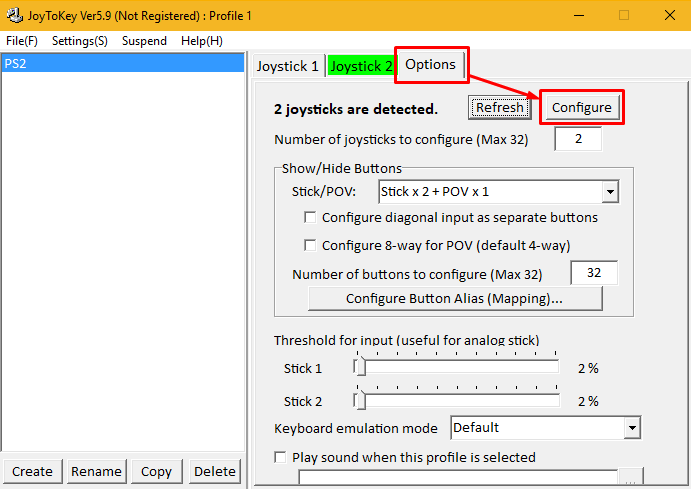
Task: Open the Help(H) menu
Action: (x=201, y=41)
